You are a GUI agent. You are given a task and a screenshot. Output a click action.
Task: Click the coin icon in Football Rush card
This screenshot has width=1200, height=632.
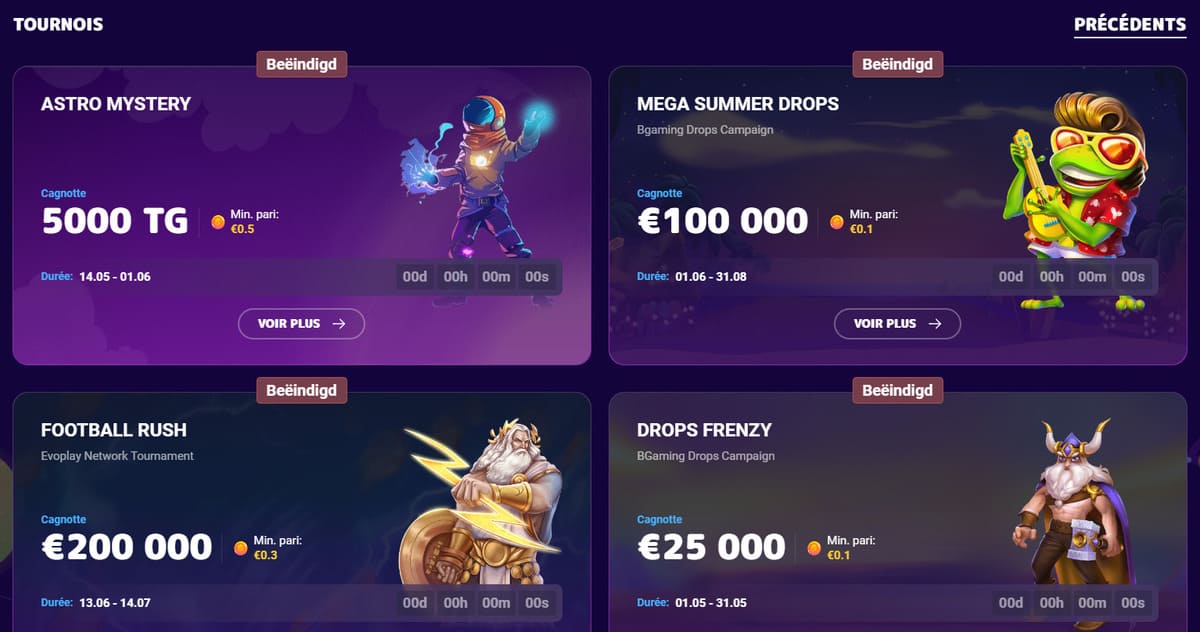[x=241, y=548]
